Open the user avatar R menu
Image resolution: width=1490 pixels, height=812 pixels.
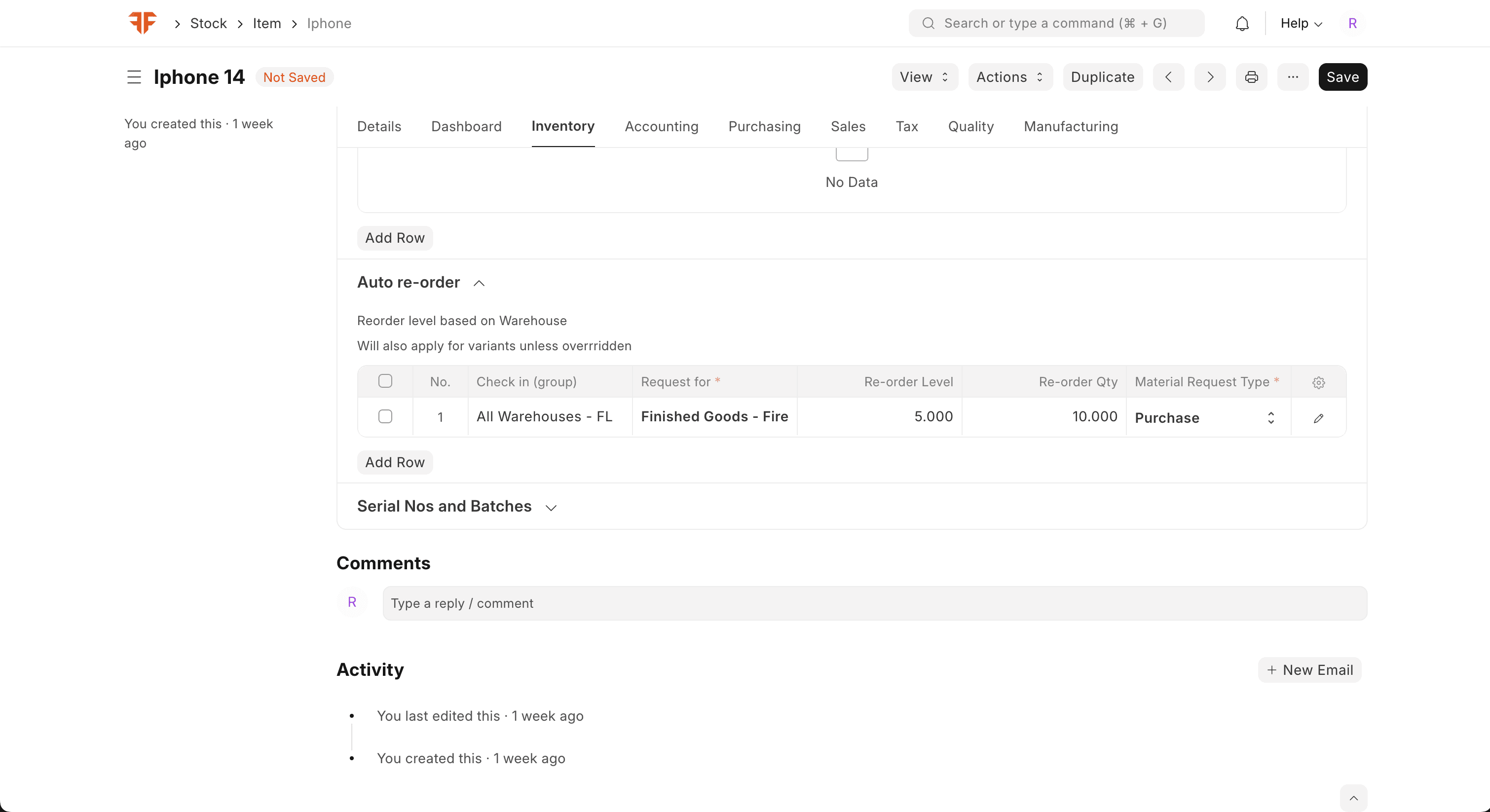tap(1352, 24)
